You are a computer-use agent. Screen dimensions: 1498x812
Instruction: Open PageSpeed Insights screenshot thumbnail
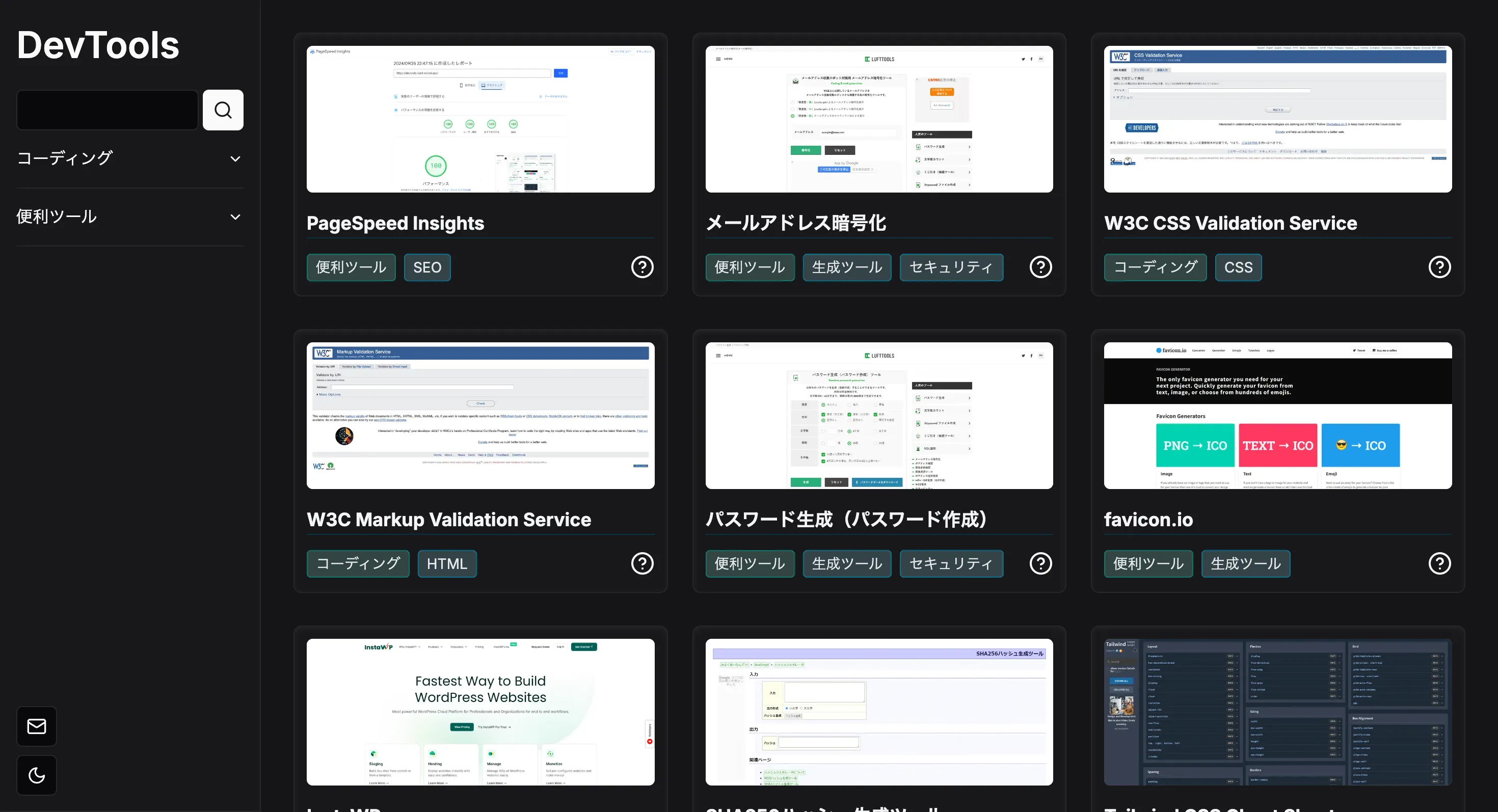480,119
